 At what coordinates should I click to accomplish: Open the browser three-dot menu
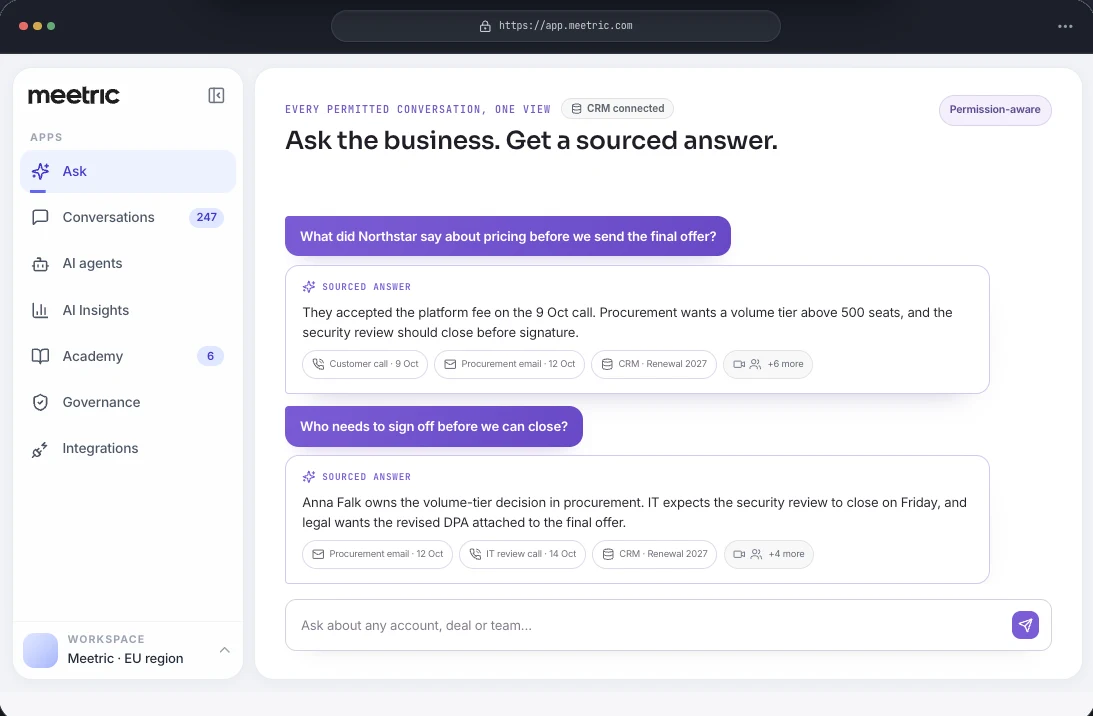click(x=1065, y=26)
